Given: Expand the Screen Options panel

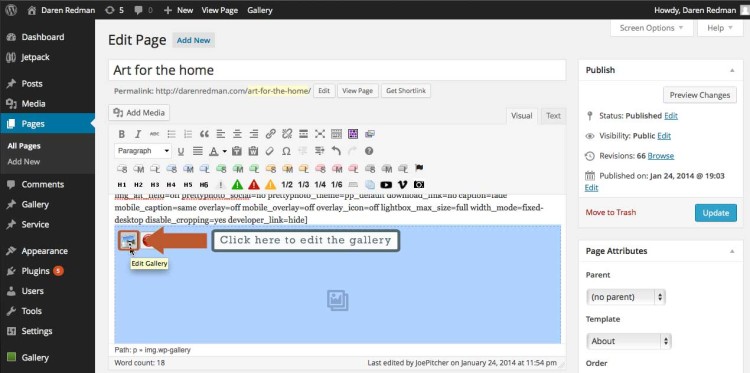Looking at the screenshot, I should click(651, 28).
